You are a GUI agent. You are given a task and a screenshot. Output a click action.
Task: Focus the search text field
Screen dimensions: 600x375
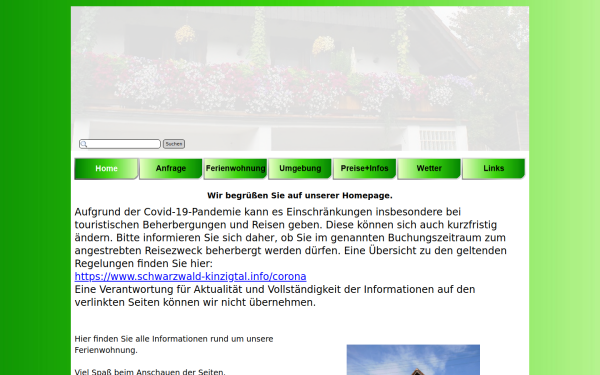[120, 144]
